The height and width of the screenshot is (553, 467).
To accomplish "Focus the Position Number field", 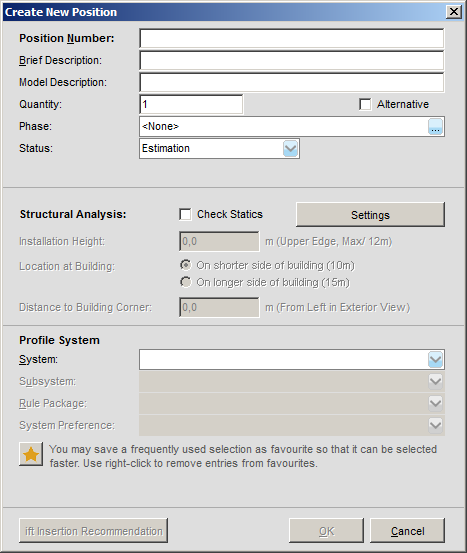I will point(292,38).
